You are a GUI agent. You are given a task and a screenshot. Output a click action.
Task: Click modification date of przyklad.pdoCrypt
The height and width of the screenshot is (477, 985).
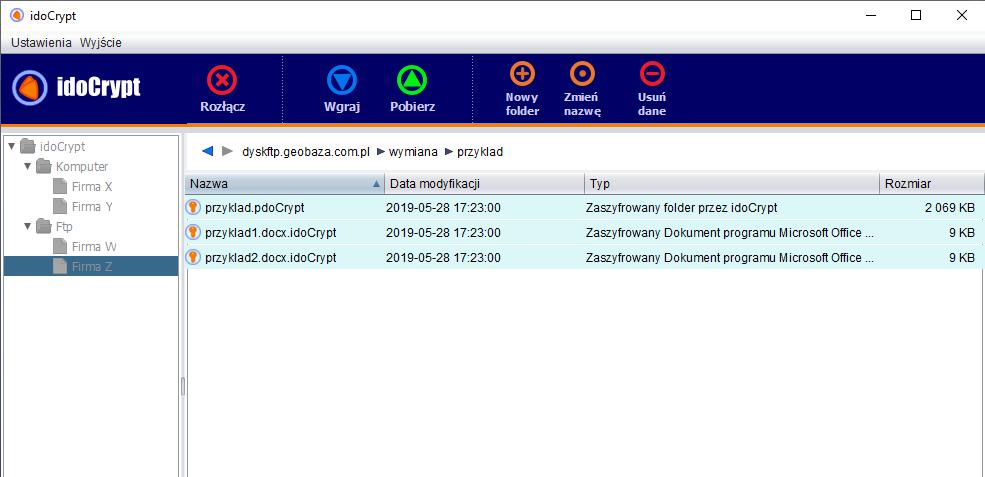coord(443,208)
